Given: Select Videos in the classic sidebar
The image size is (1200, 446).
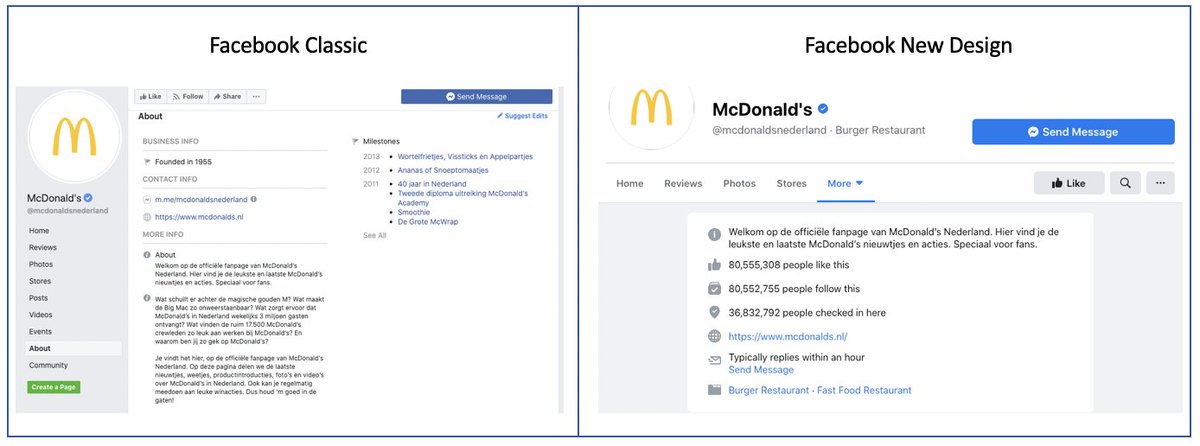Looking at the screenshot, I should tap(41, 314).
